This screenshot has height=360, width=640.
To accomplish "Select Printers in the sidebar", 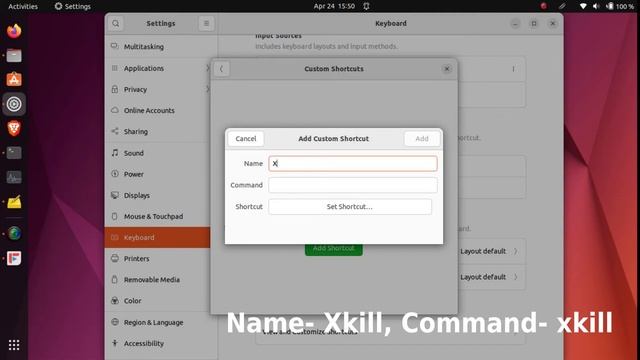I will [x=158, y=259].
